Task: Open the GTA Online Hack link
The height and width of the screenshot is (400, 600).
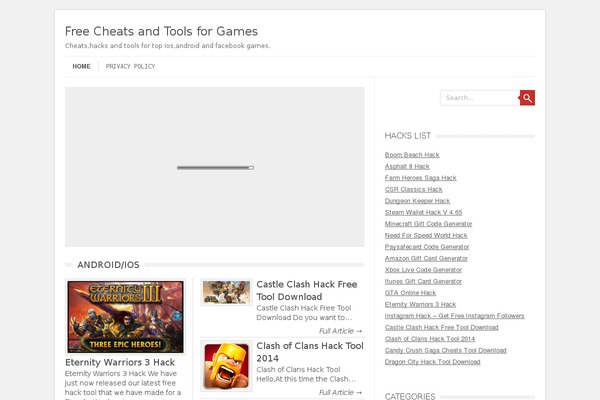Action: [x=411, y=292]
